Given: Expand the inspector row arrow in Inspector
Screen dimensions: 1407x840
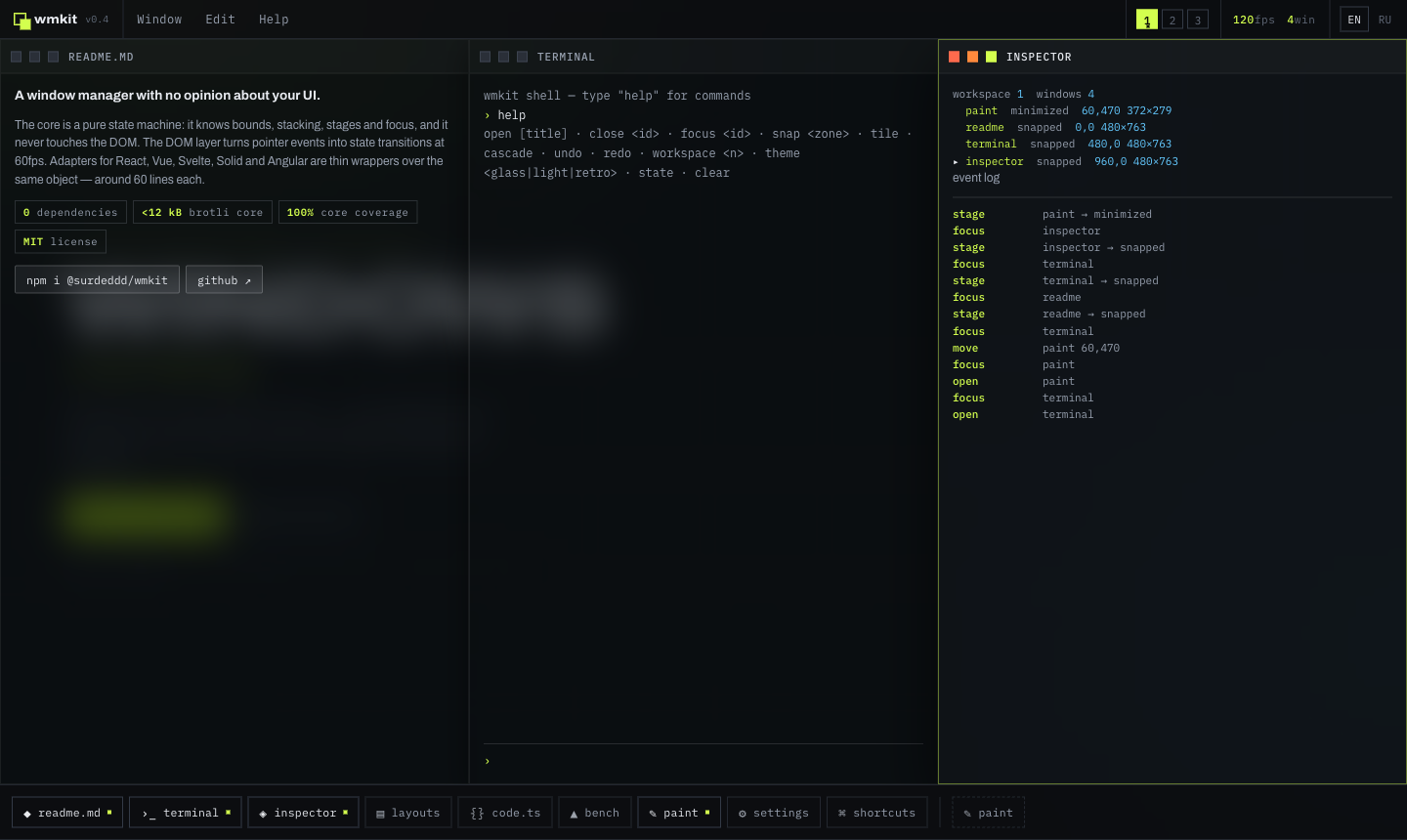Looking at the screenshot, I should point(956,162).
